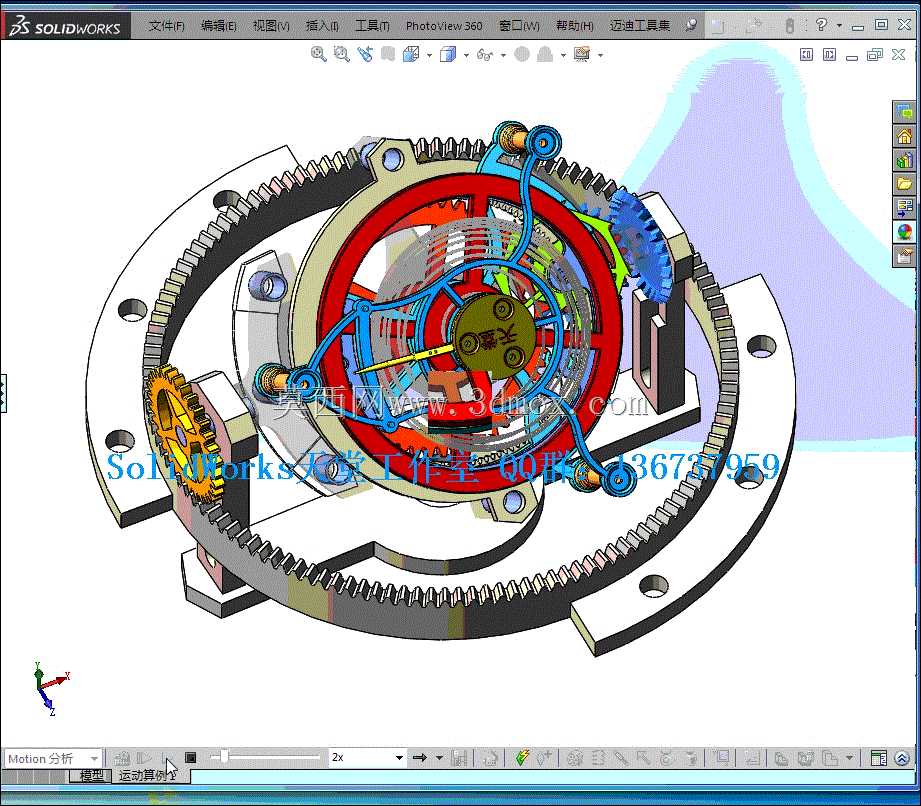Click the Auto Key lightning icon
The image size is (921, 806).
tap(522, 758)
